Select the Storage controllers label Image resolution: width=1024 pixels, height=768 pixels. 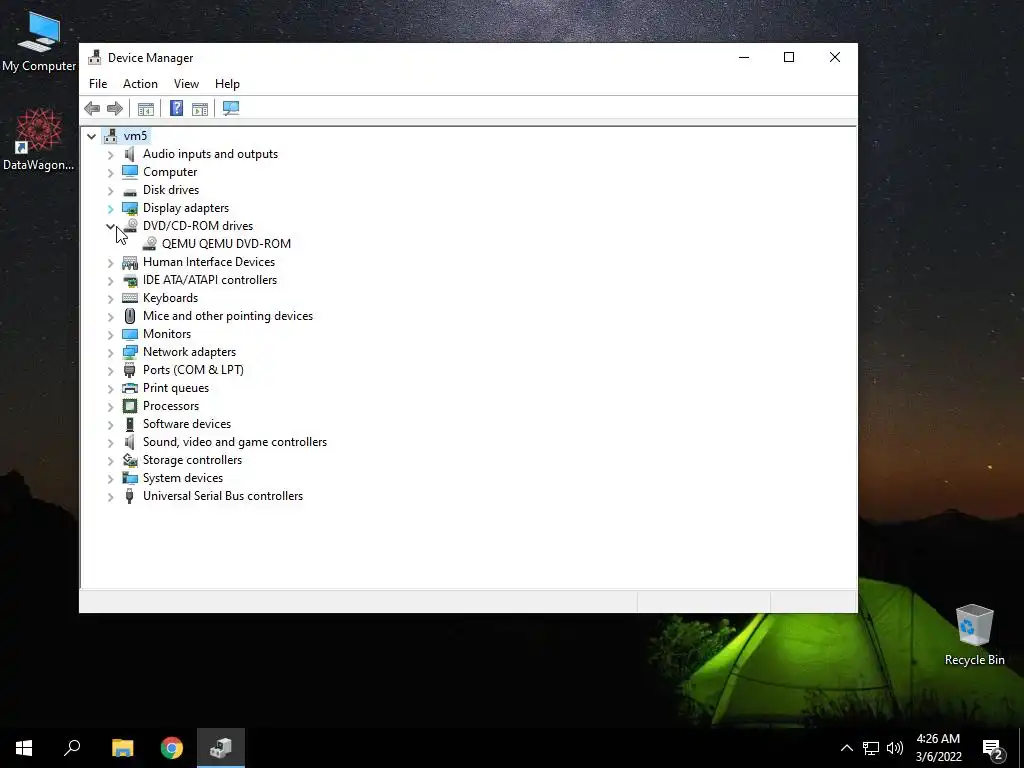[x=192, y=460]
